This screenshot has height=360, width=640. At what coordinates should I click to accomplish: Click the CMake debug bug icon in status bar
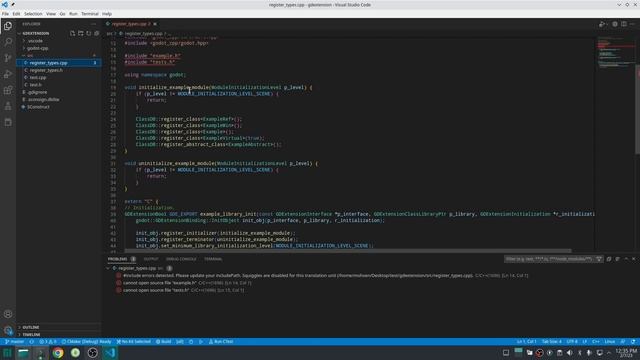click(x=191, y=341)
